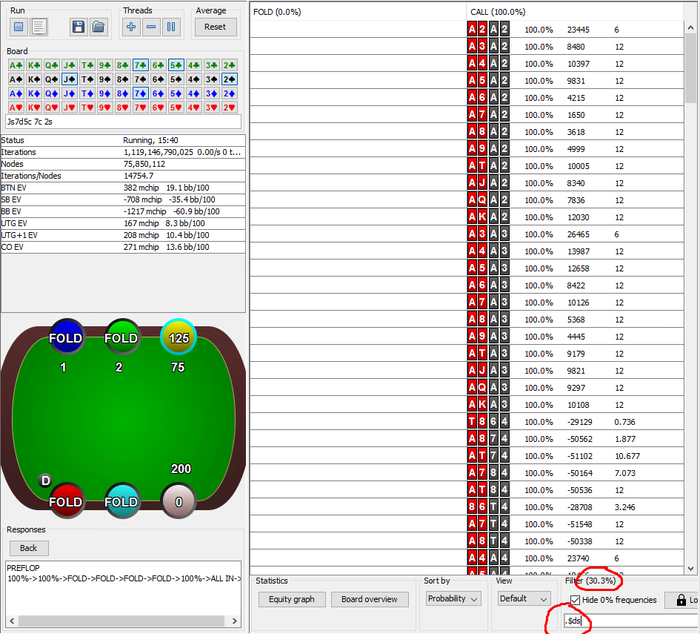Image resolution: width=700 pixels, height=634 pixels.
Task: Select the T864 hand row
Action: point(576,421)
